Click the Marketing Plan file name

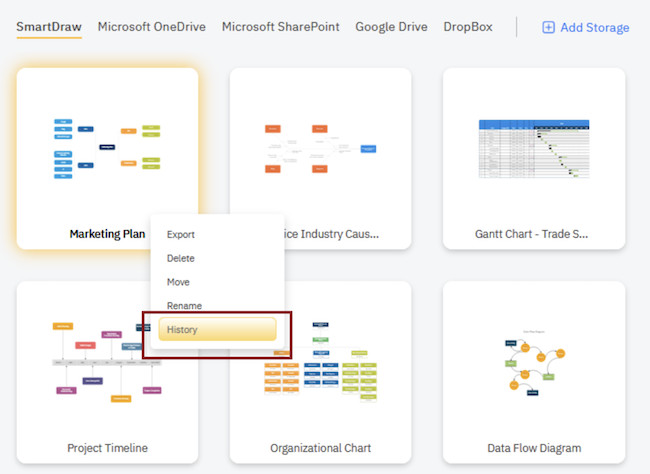(107, 234)
